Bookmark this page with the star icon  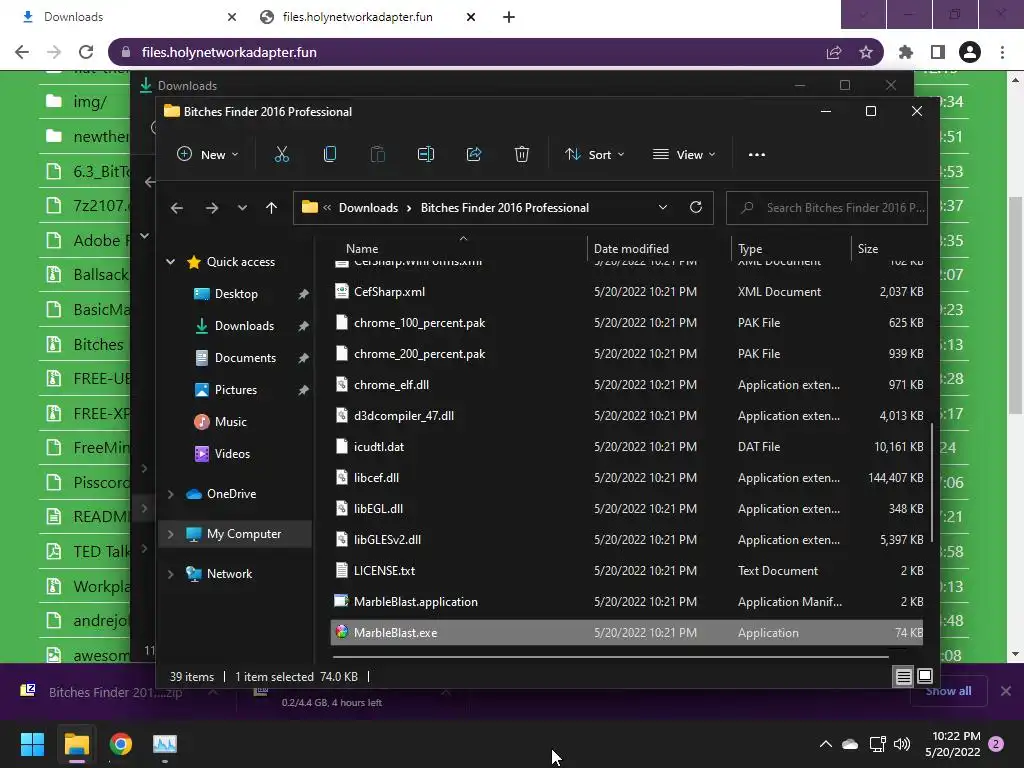tap(865, 52)
